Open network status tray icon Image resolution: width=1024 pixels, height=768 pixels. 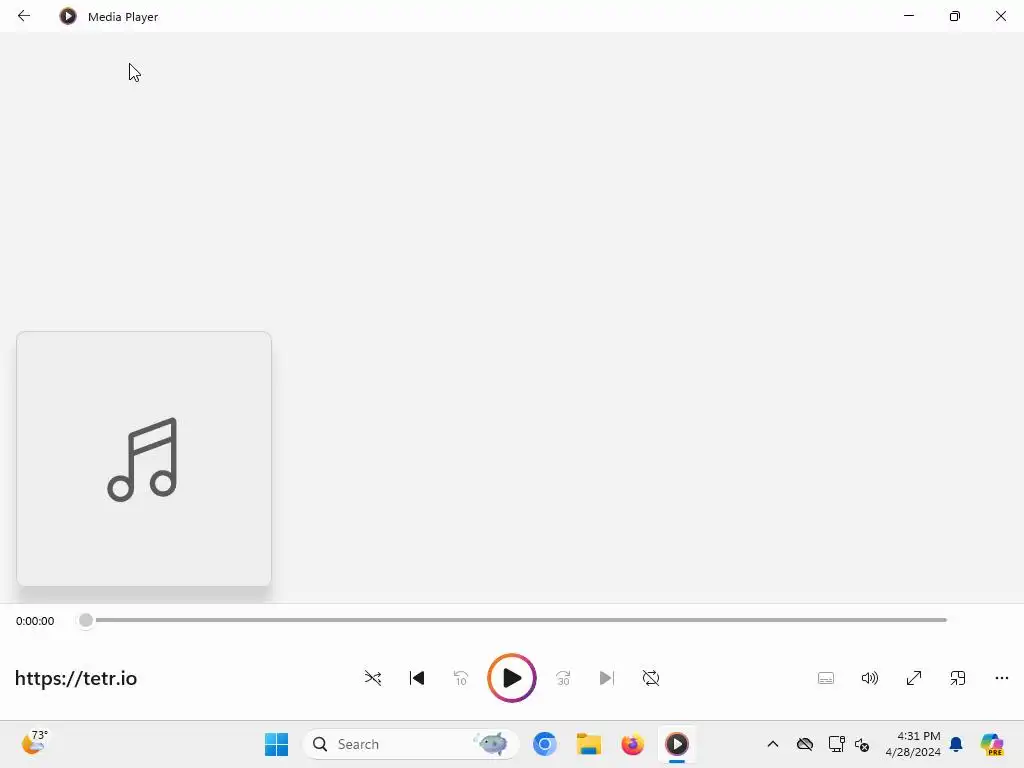point(836,744)
